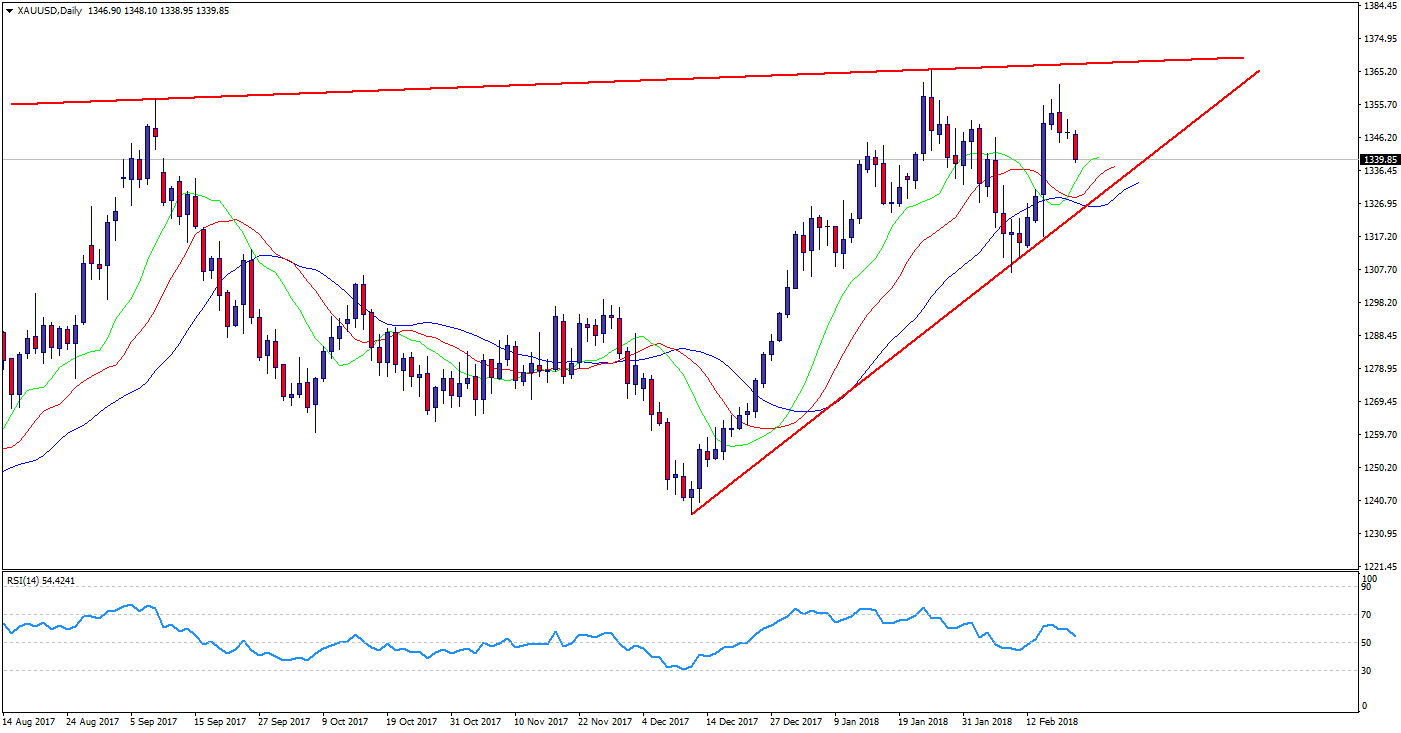Image resolution: width=1401 pixels, height=733 pixels.
Task: Click the 12 Feb 2018 date label
Action: (1052, 721)
